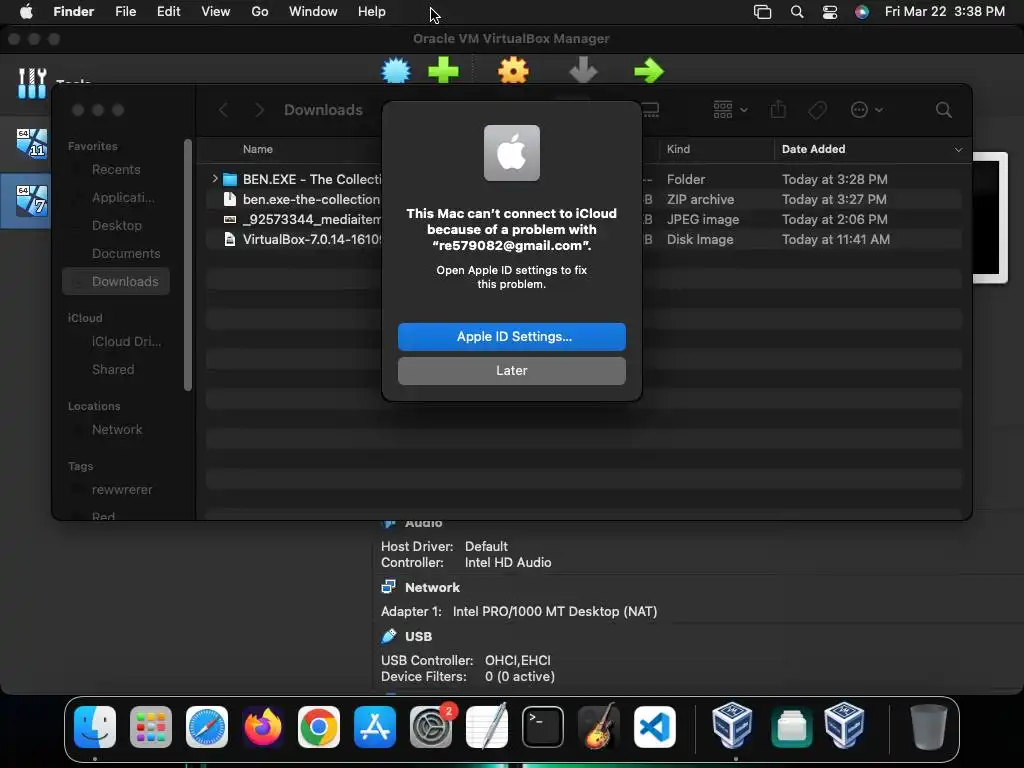Open VirtualBox Settings orange gear icon
The width and height of the screenshot is (1024, 768).
513,71
